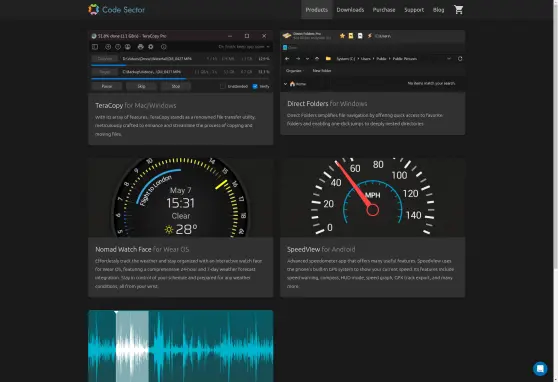Open recent locations dropdown arrow in file dialog

point(307,59)
